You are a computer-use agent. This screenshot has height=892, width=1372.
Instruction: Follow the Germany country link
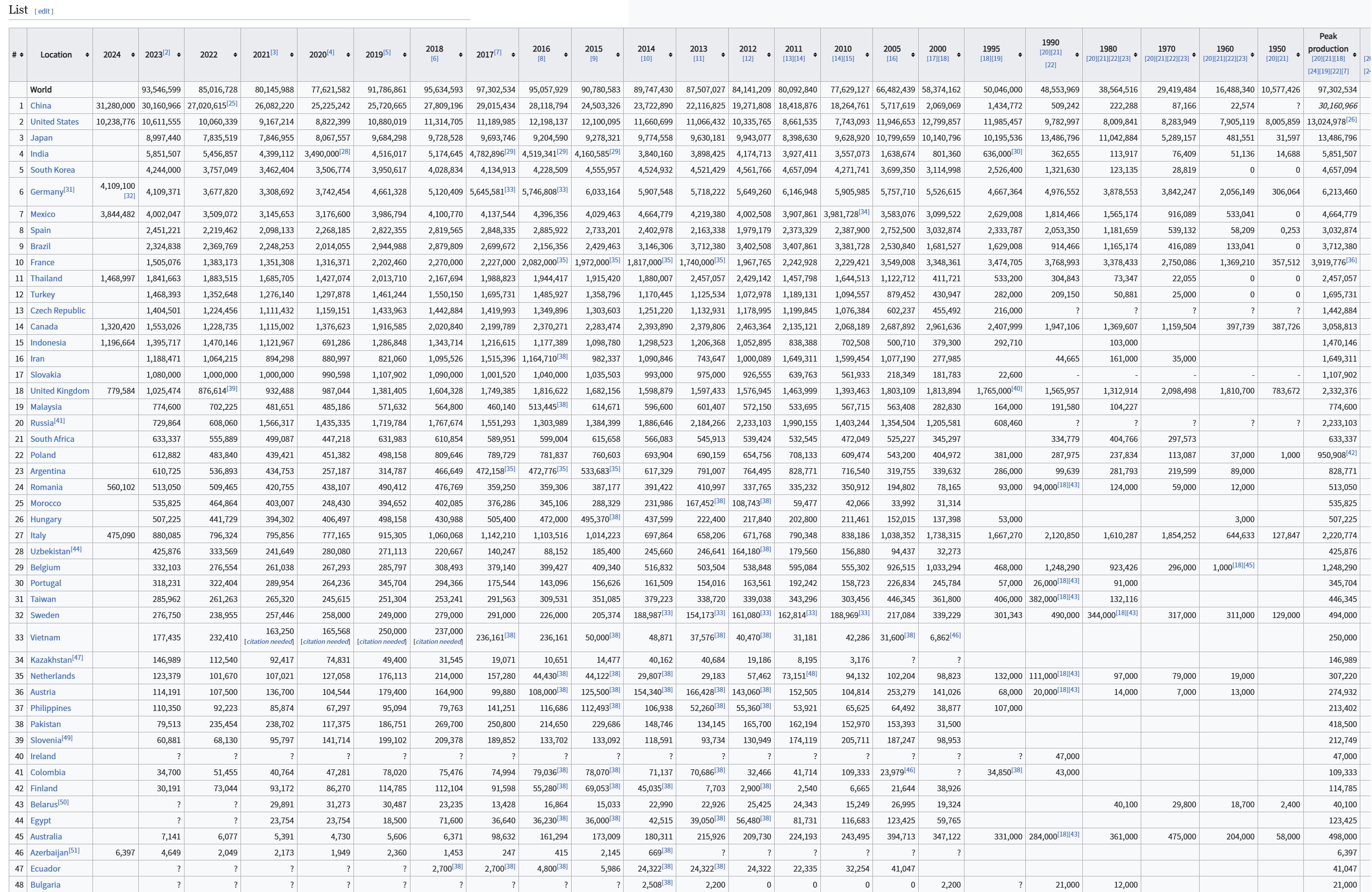pos(46,192)
